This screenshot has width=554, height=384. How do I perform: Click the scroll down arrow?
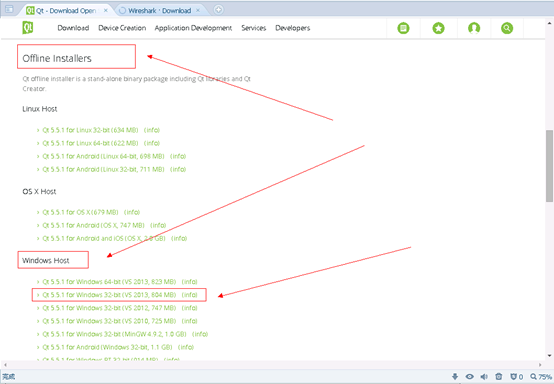[549, 355]
